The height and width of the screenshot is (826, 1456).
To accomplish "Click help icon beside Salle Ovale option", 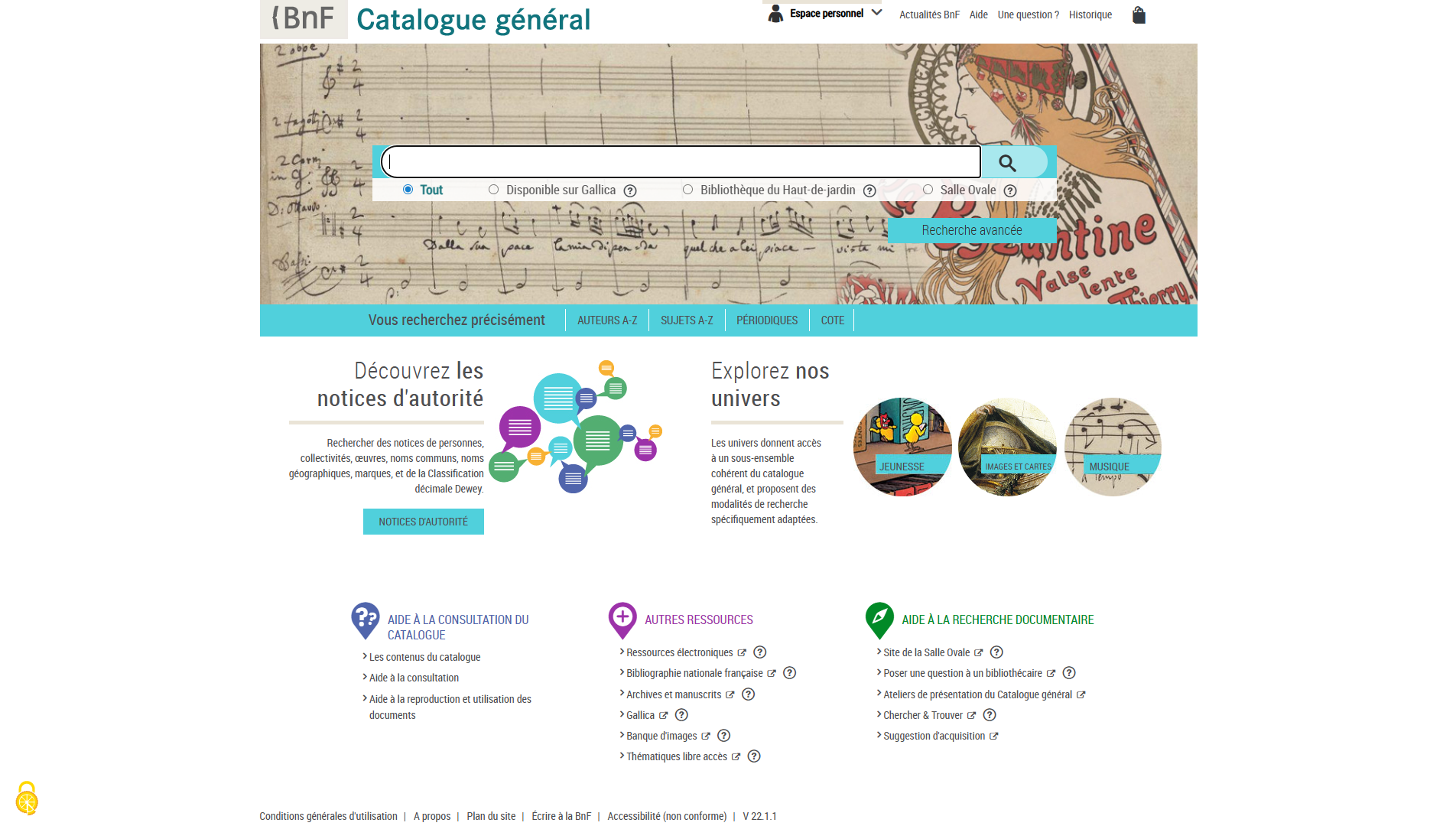I will coord(1009,191).
